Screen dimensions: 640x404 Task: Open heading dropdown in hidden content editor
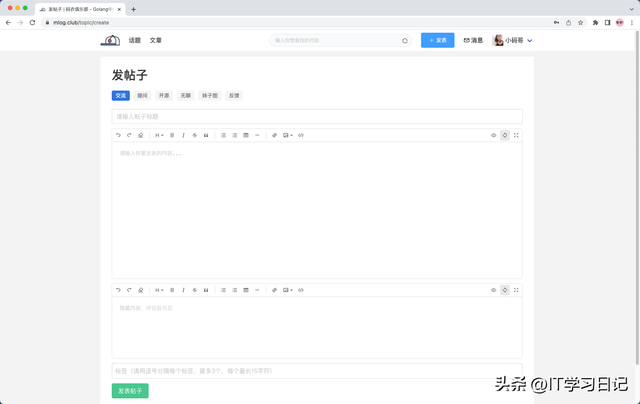[x=159, y=290]
